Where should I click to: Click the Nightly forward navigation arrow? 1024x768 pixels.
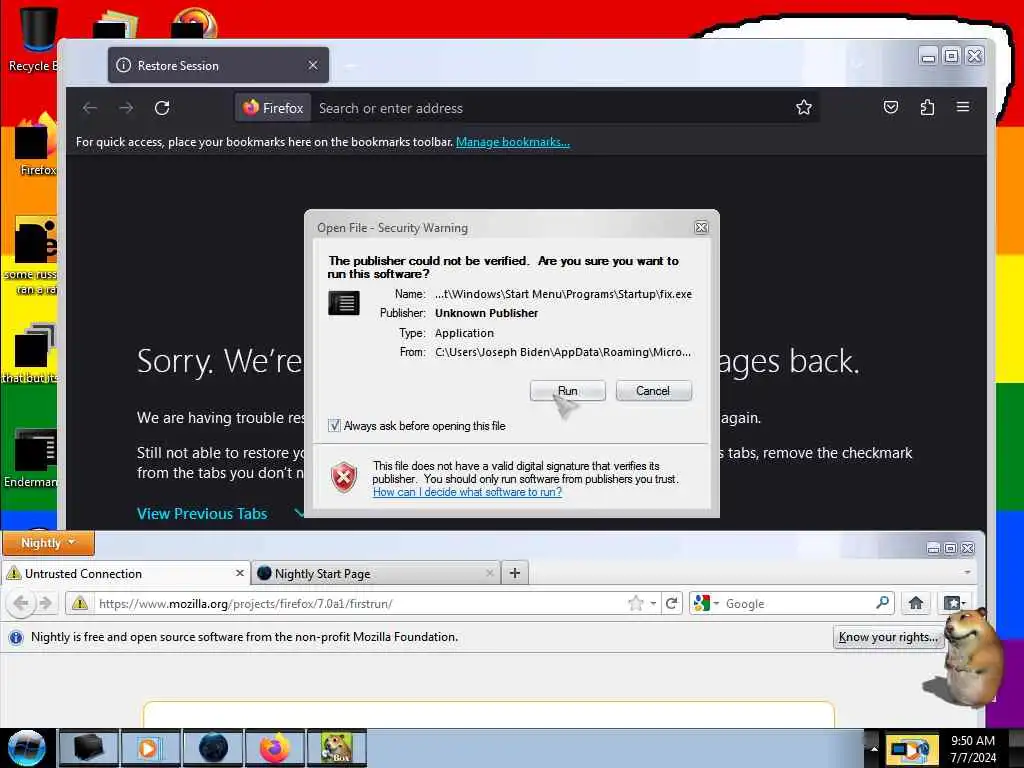tap(46, 603)
